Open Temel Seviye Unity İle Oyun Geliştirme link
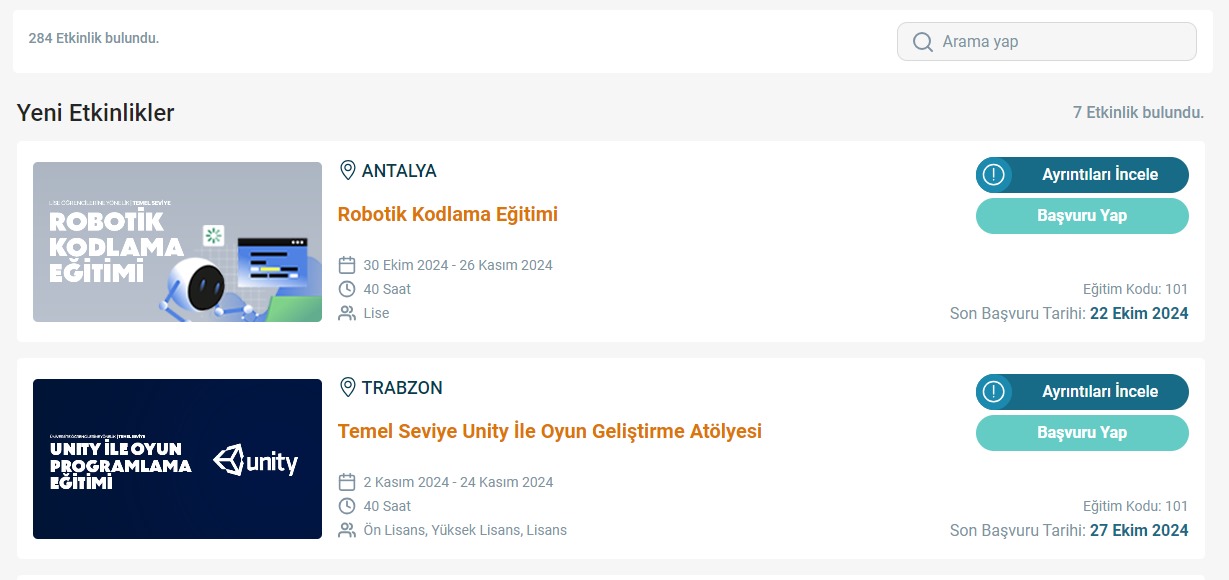 pyautogui.click(x=550, y=431)
